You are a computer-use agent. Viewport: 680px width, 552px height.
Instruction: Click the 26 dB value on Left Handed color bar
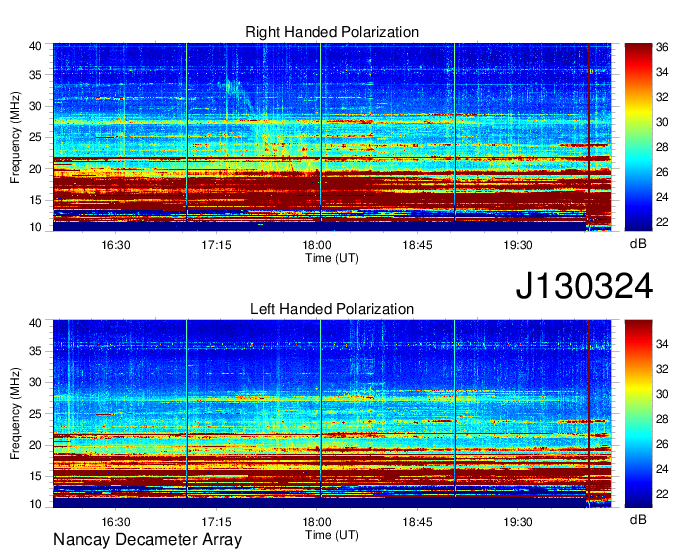pyautogui.click(x=662, y=444)
